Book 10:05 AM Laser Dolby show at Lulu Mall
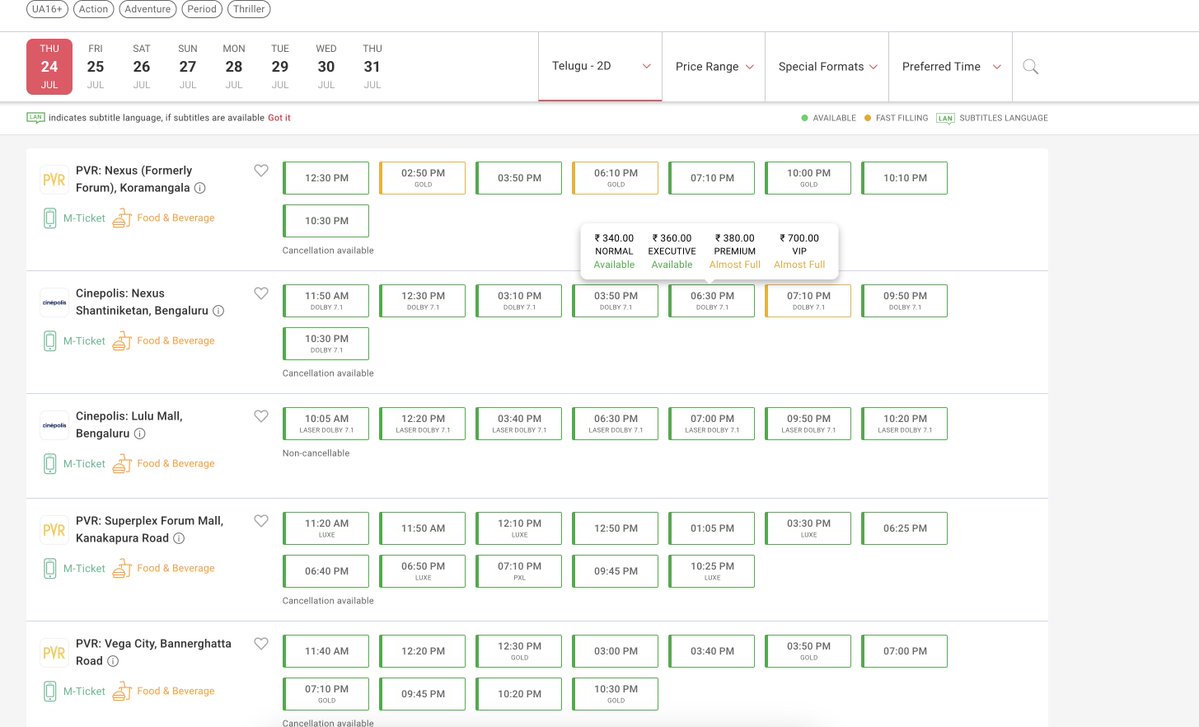1199x727 pixels. pos(327,424)
